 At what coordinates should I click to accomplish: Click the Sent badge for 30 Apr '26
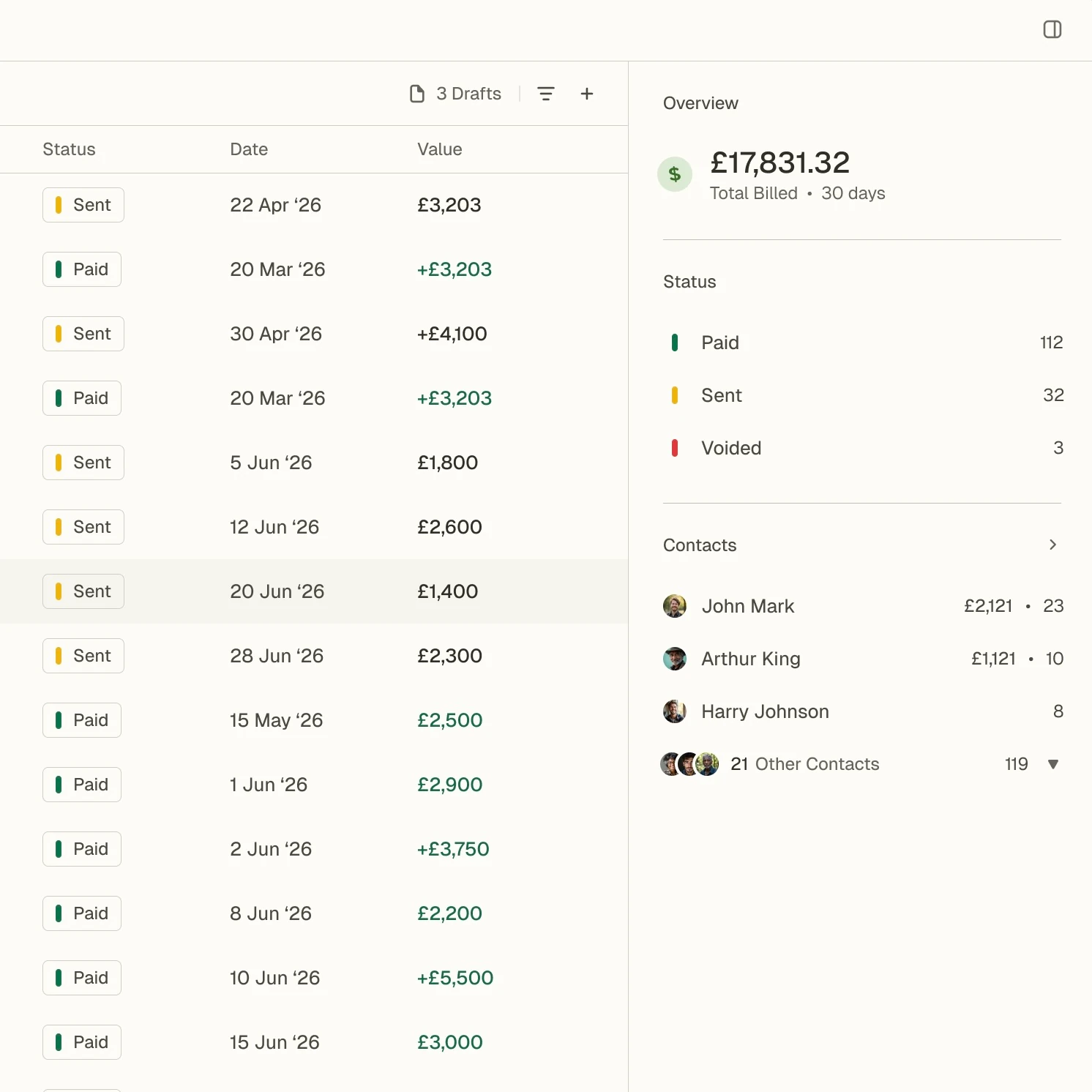(83, 334)
